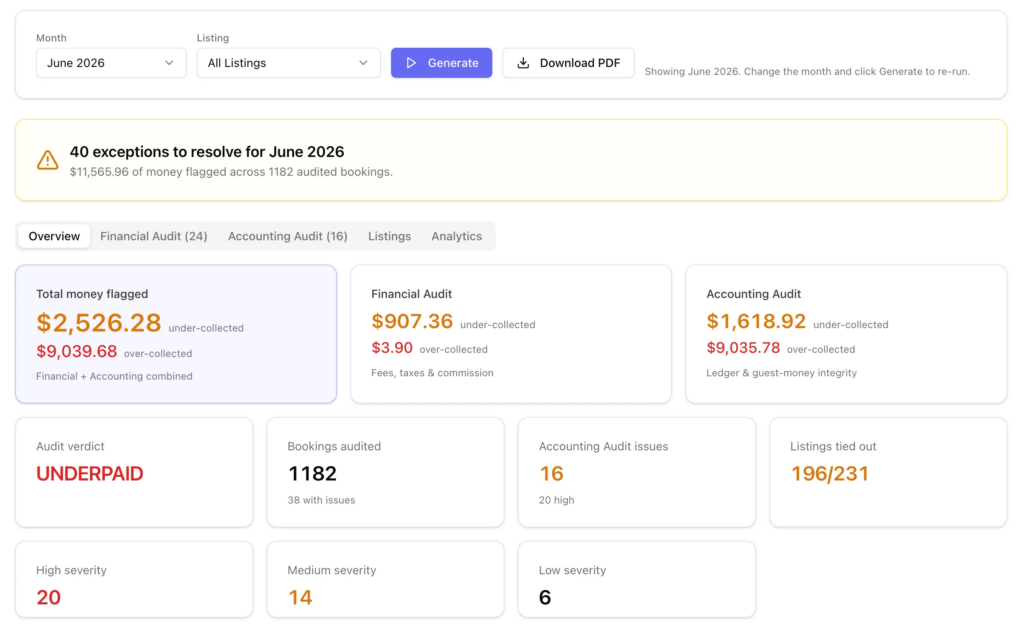Open the Accounting Audit (16) tab
This screenshot has height=632, width=1024.
287,236
